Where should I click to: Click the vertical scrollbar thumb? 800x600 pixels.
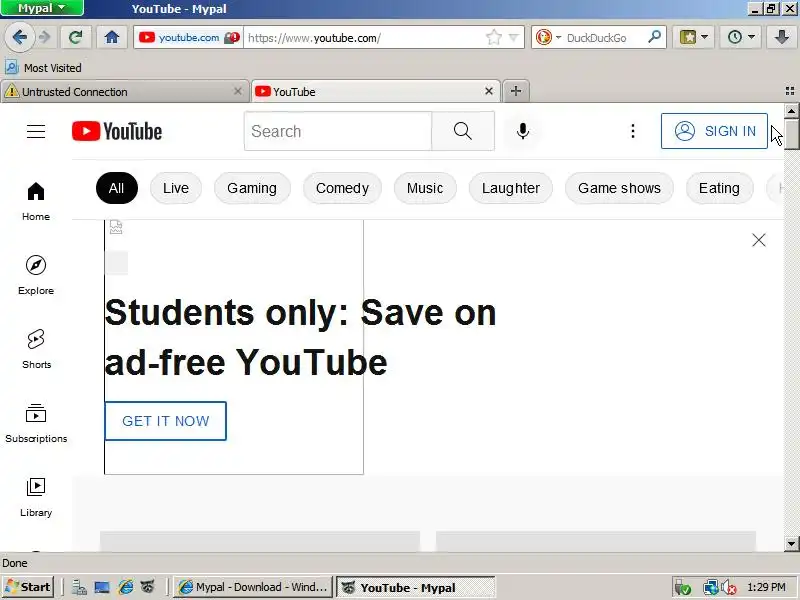[x=791, y=134]
